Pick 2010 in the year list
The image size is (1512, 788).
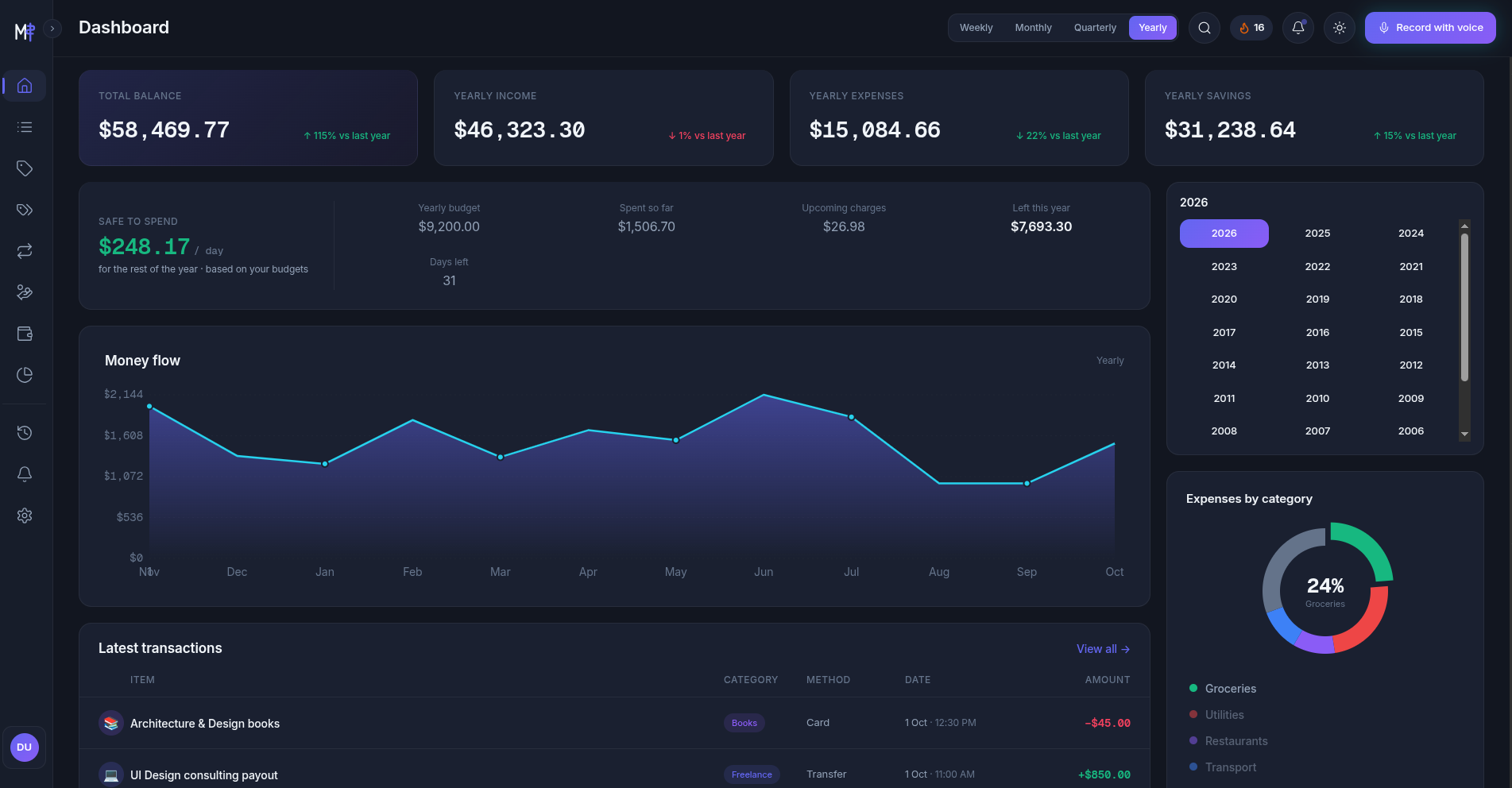(1317, 399)
